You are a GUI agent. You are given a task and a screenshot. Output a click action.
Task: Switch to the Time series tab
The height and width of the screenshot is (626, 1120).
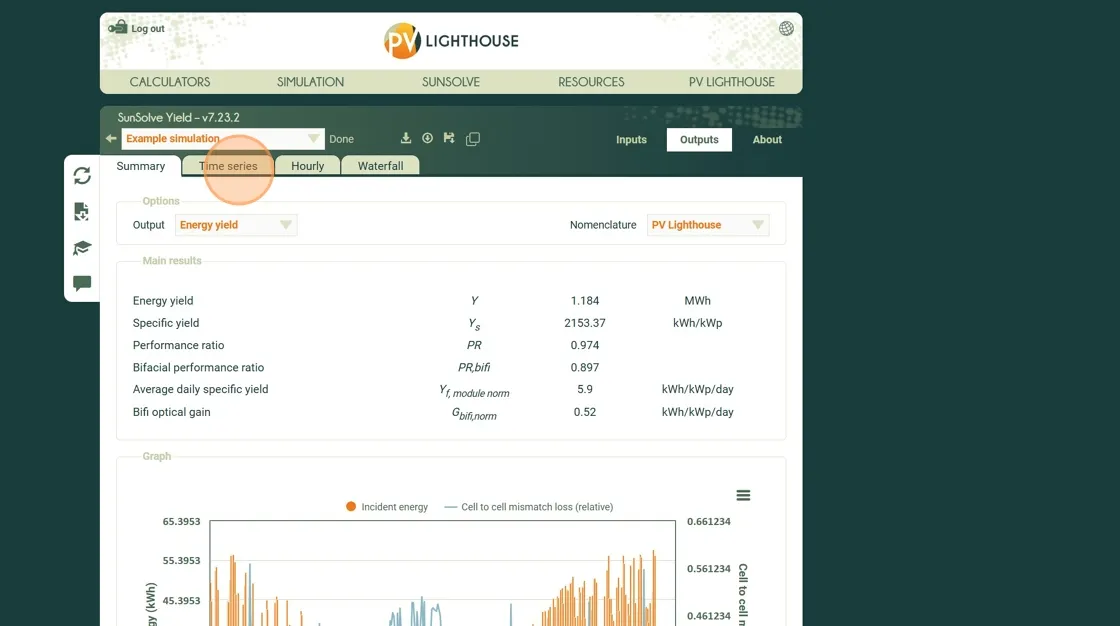tap(228, 166)
